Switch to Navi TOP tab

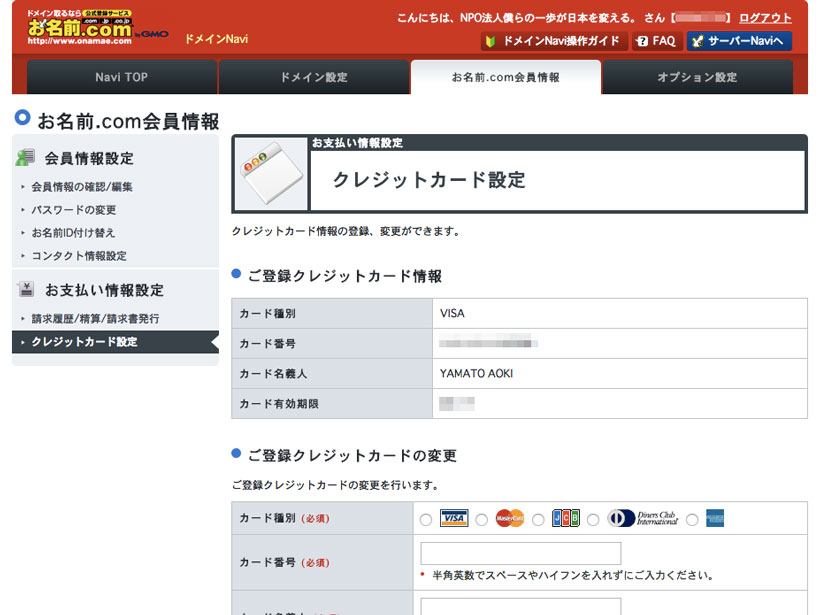pos(122,77)
